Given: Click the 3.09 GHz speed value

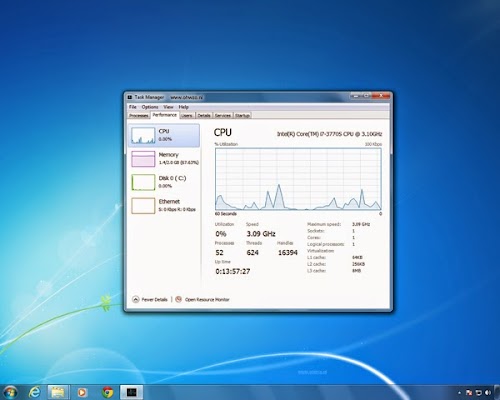Looking at the screenshot, I should [x=261, y=234].
